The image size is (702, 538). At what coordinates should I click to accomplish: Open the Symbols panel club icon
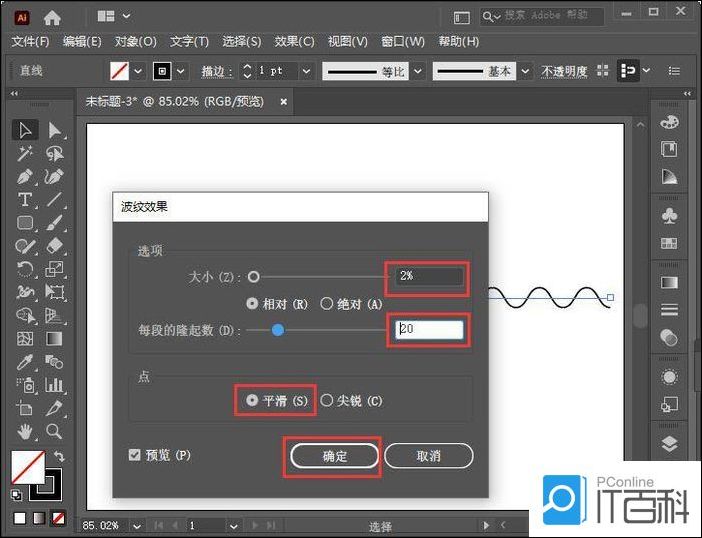coord(669,216)
